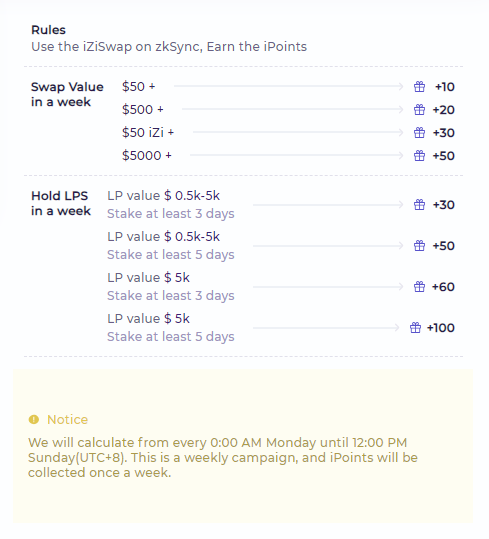Click LP value $ 5k stake 3 days text
The width and height of the screenshot is (489, 539).
pyautogui.click(x=171, y=287)
